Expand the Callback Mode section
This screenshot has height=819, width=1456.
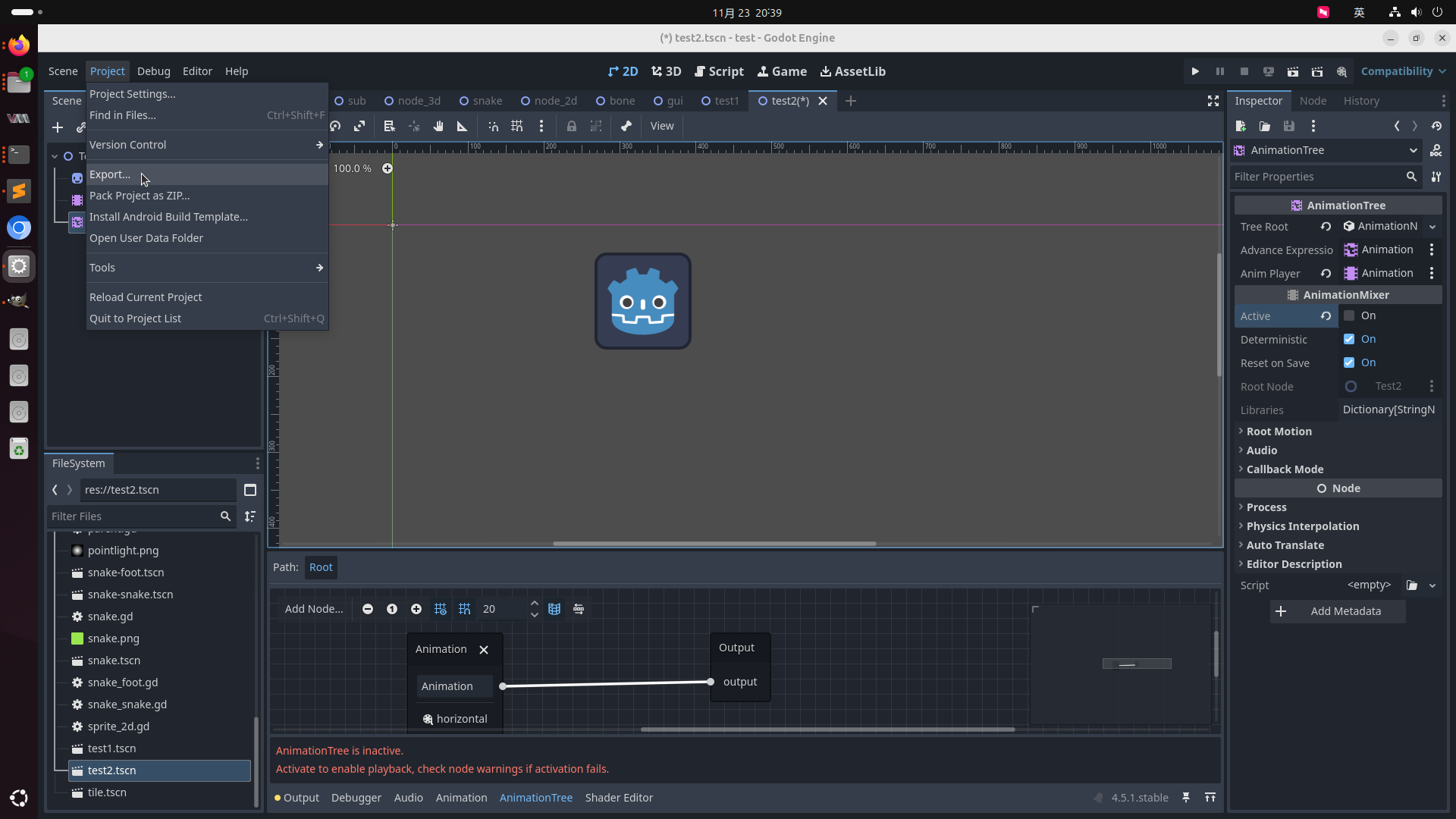coord(1285,469)
